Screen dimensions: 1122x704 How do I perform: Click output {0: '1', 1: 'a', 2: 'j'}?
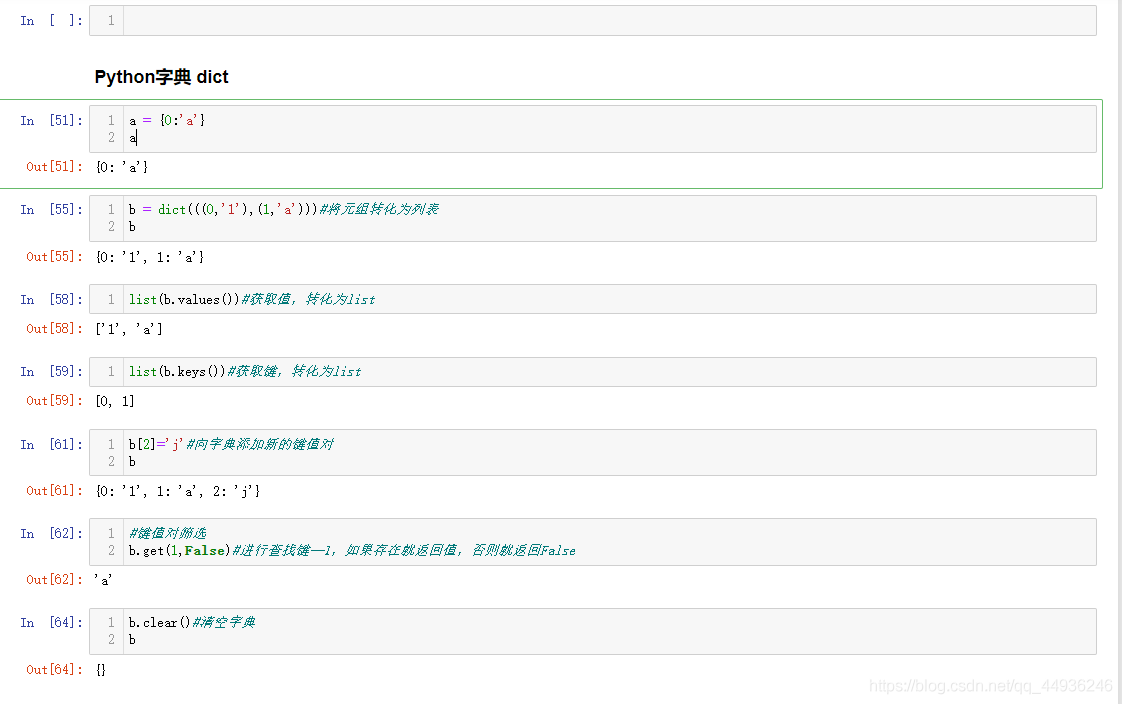(x=178, y=491)
